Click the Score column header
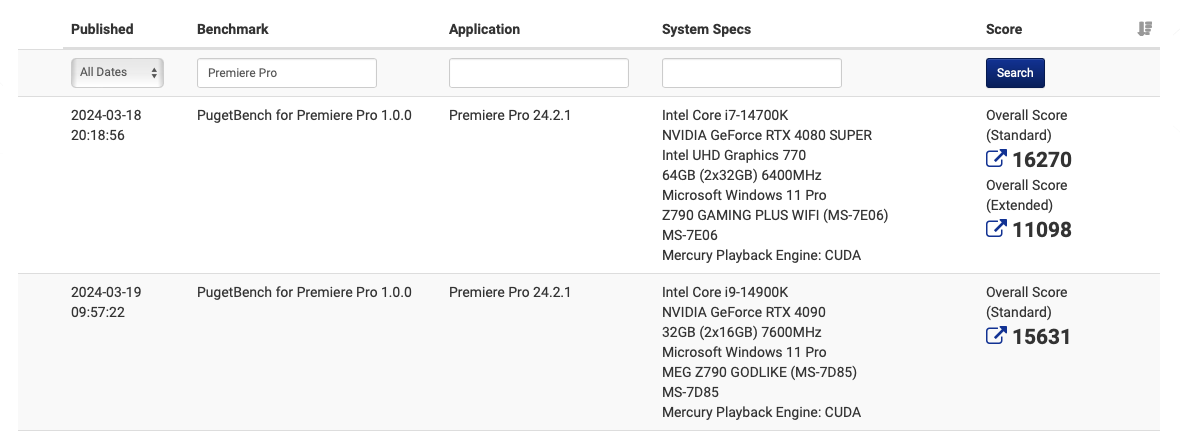Viewport: 1180px width, 433px height. click(1004, 29)
